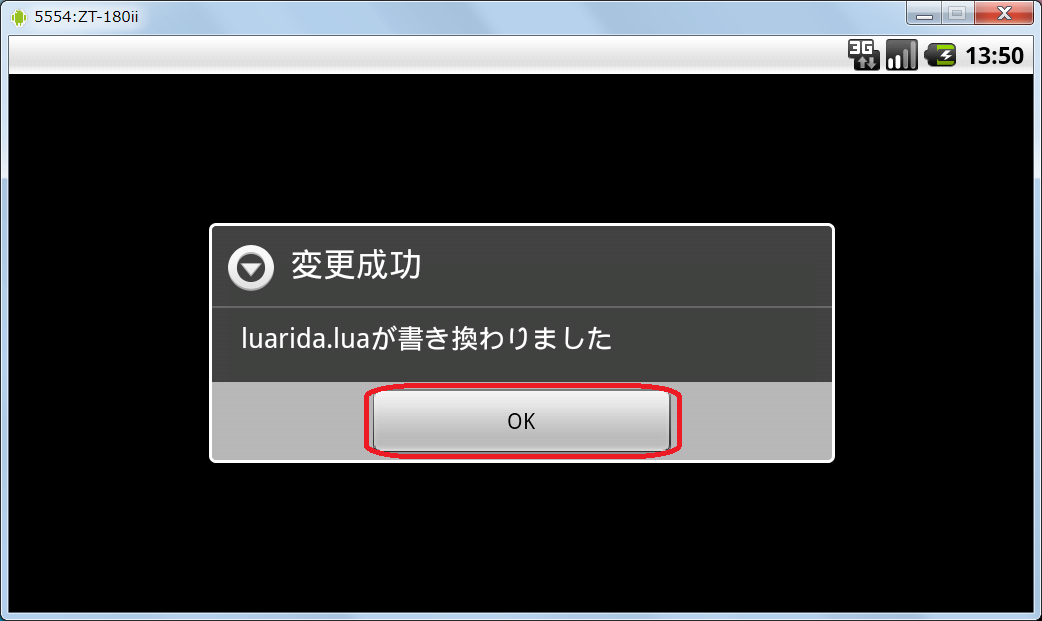Close the 5554:ZT-180ii emulator window
Image resolution: width=1042 pixels, height=621 pixels.
pyautogui.click(x=1003, y=13)
